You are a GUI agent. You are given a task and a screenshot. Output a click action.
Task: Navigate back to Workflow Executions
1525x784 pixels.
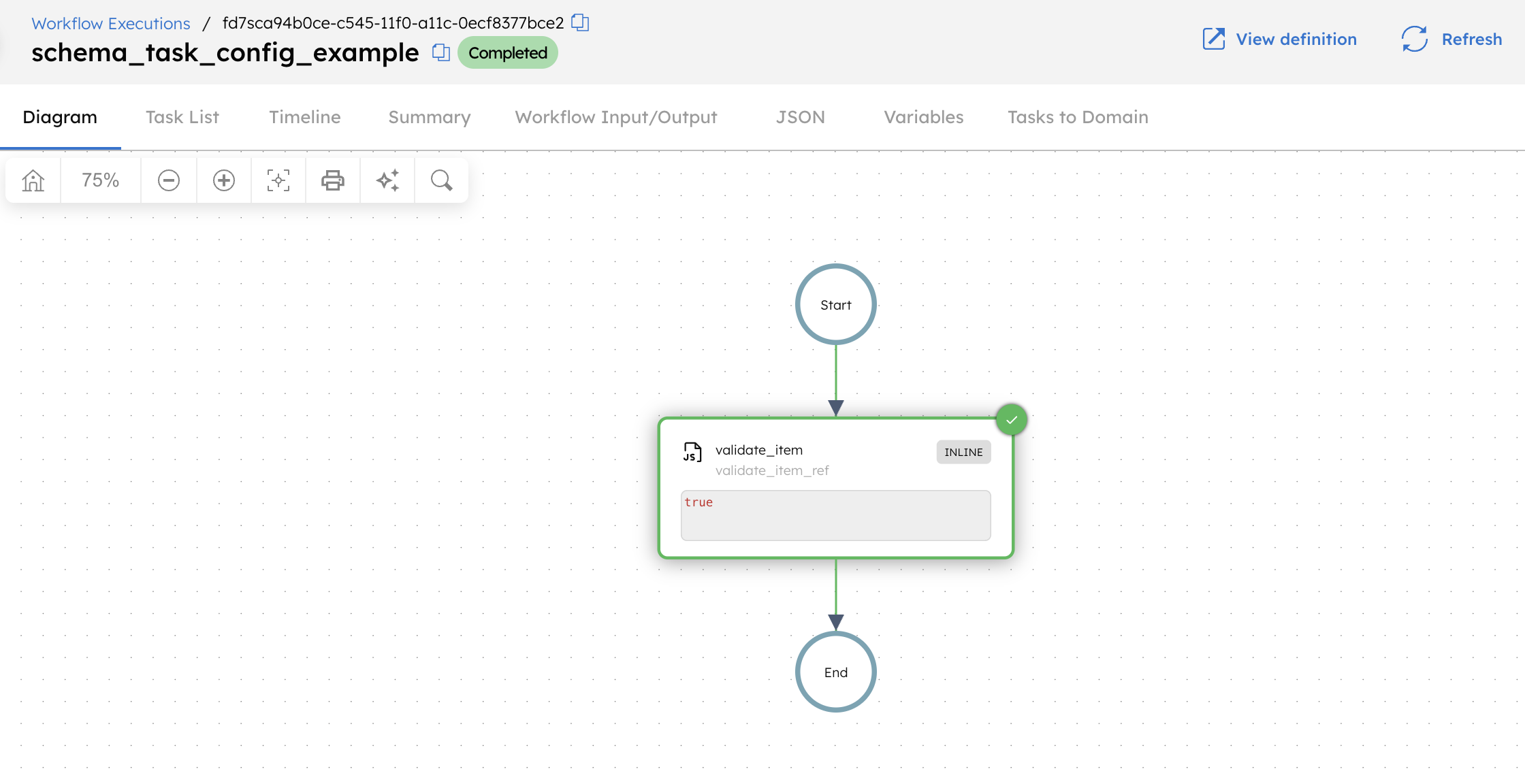pyautogui.click(x=110, y=22)
